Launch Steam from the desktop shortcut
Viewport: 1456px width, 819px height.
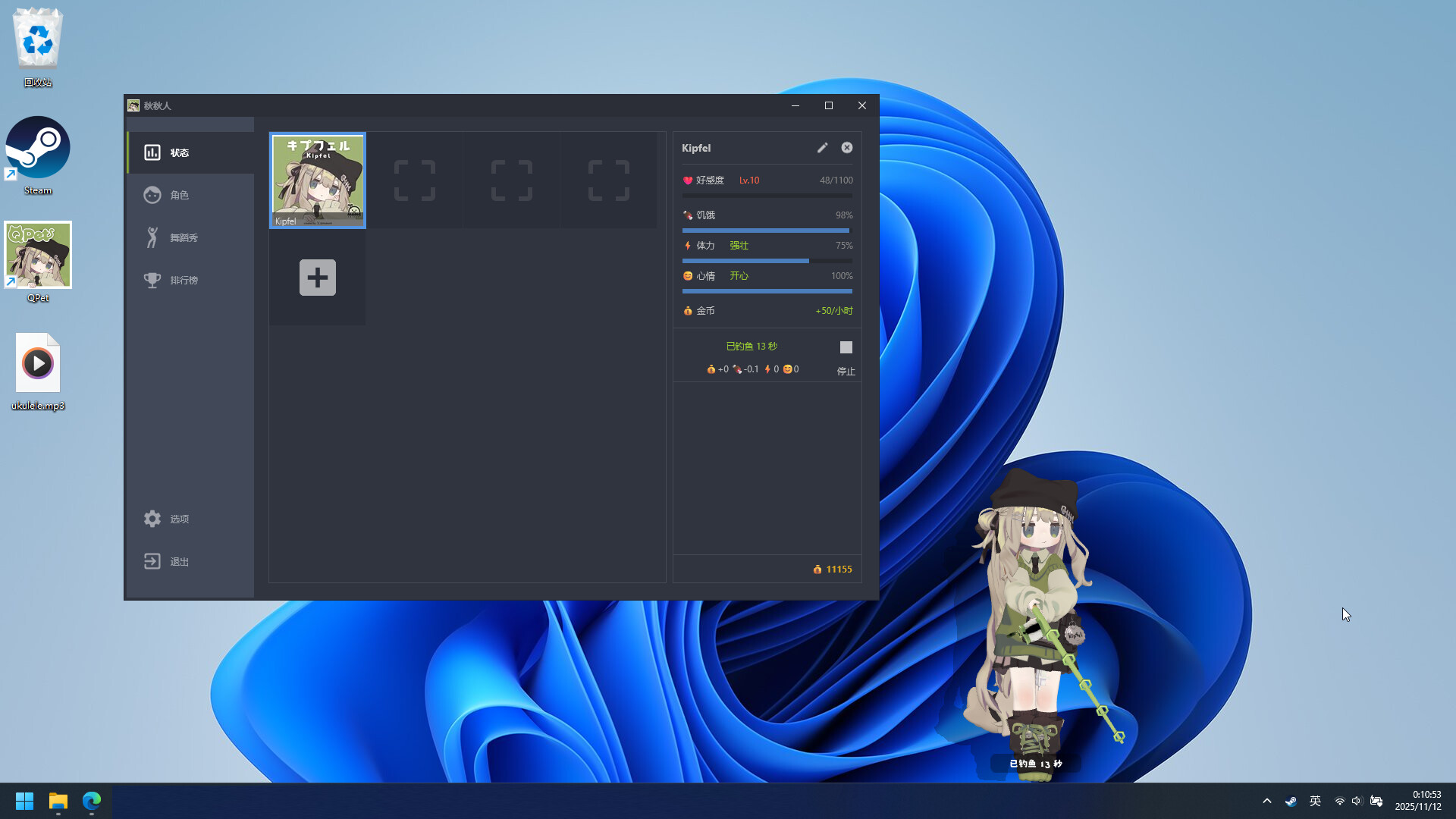point(38,146)
